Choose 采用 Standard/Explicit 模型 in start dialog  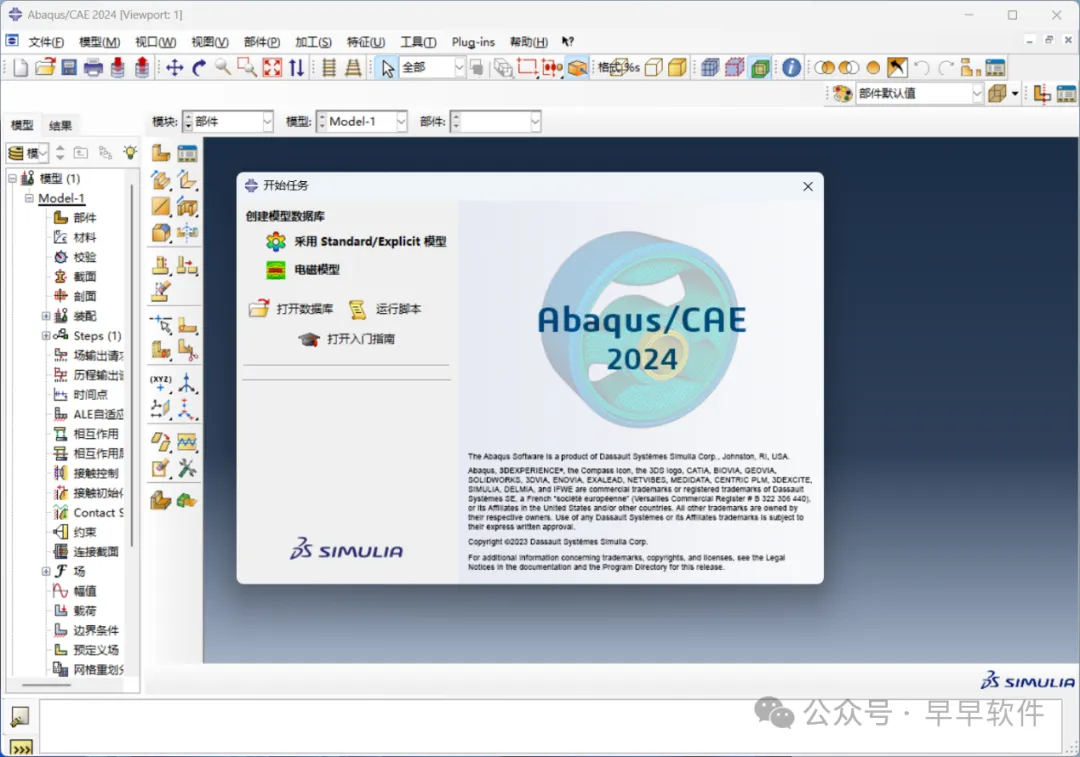point(355,241)
